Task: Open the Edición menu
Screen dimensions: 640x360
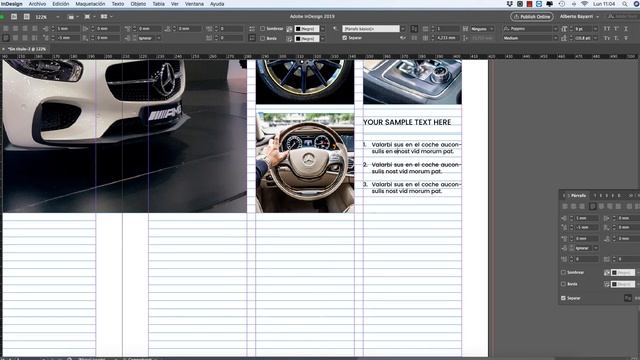Action: (x=60, y=4)
